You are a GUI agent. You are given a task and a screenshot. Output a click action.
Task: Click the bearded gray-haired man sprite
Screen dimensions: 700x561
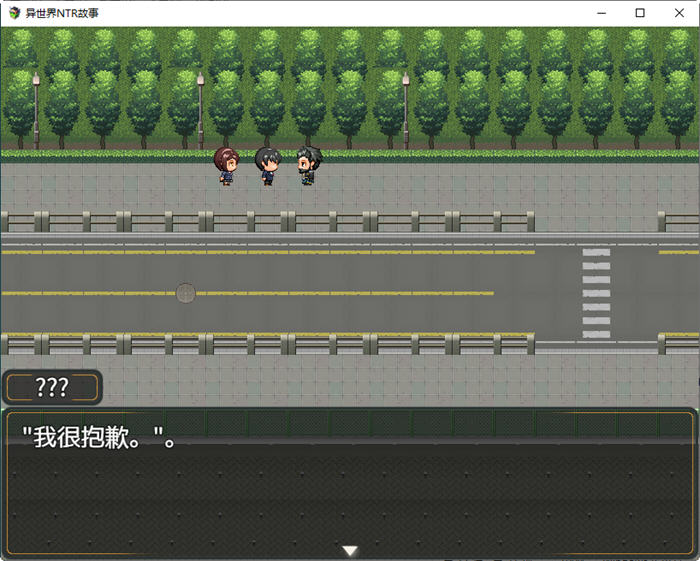(308, 166)
